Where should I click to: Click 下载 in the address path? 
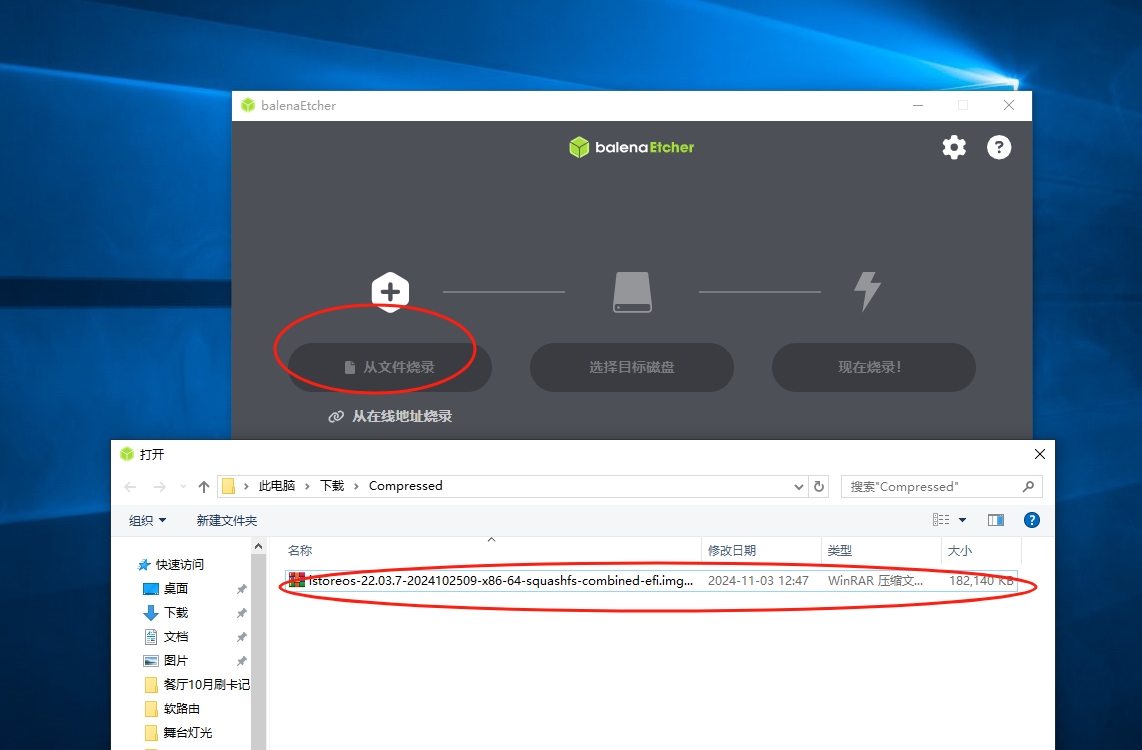click(x=332, y=486)
